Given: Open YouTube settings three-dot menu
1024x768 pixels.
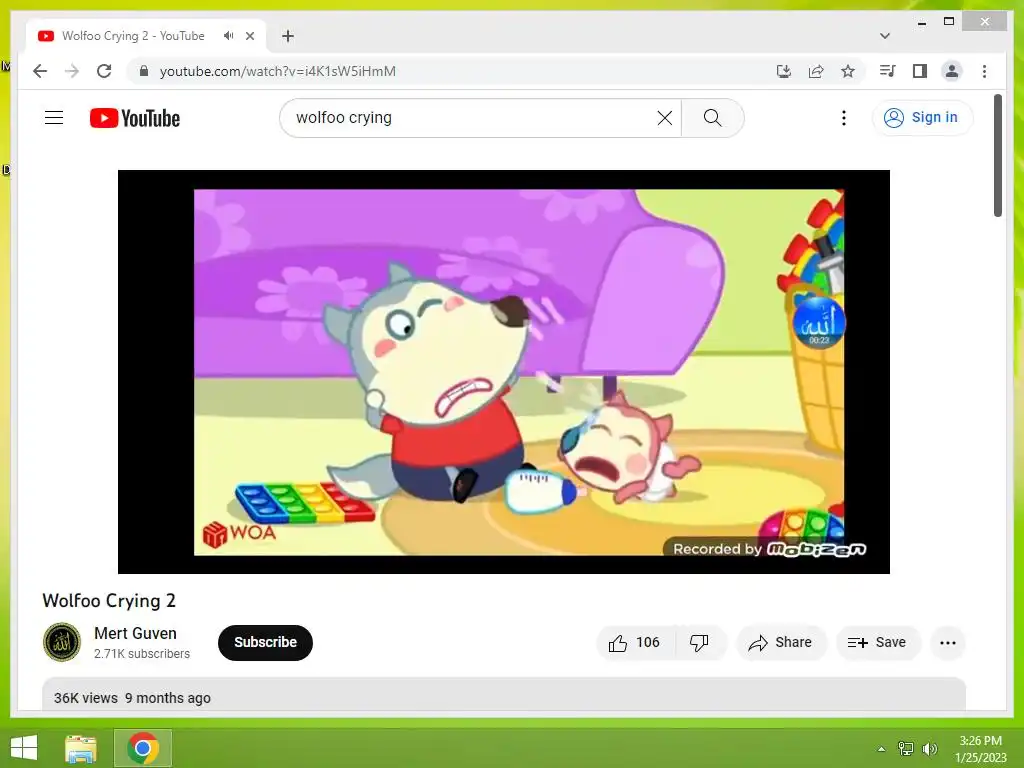Looking at the screenshot, I should pos(844,118).
